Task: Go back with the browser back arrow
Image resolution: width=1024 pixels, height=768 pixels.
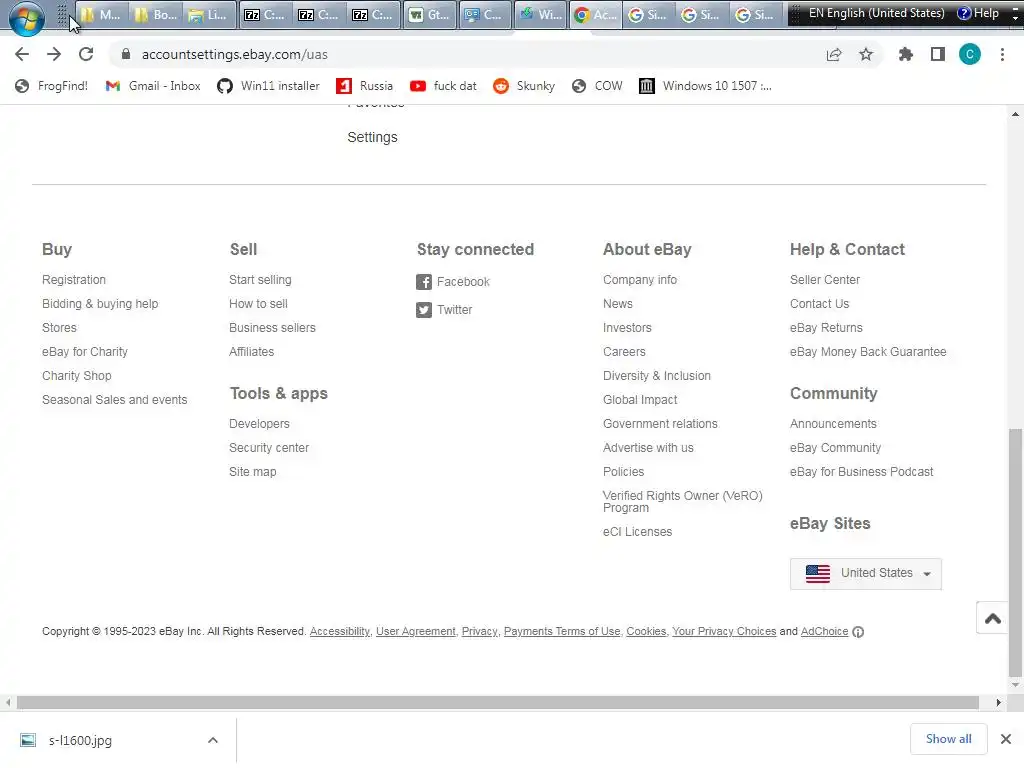Action: tap(22, 54)
